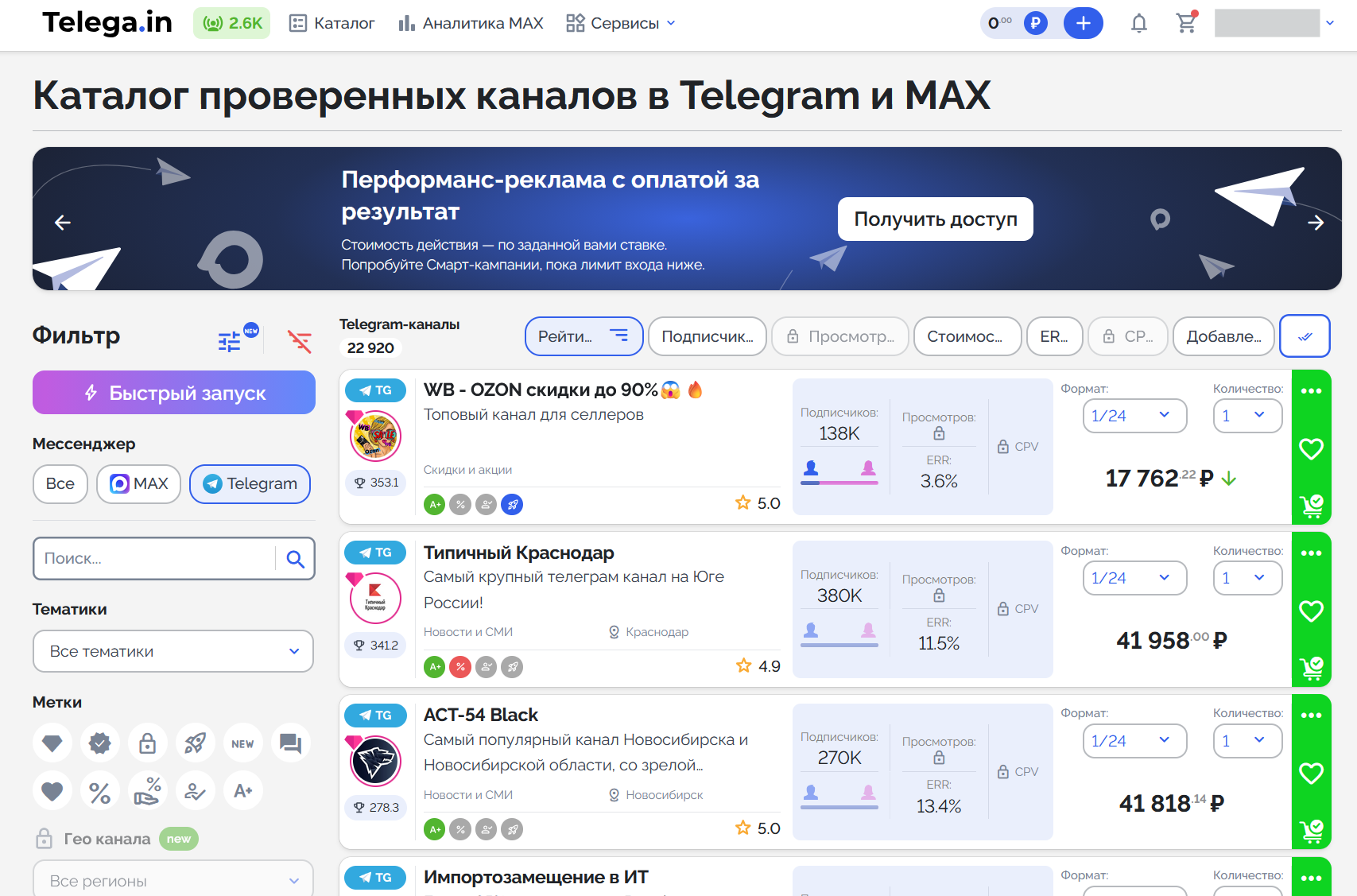This screenshot has height=896, width=1357.
Task: Click rocket badge on WB - OZON card
Action: [x=513, y=504]
